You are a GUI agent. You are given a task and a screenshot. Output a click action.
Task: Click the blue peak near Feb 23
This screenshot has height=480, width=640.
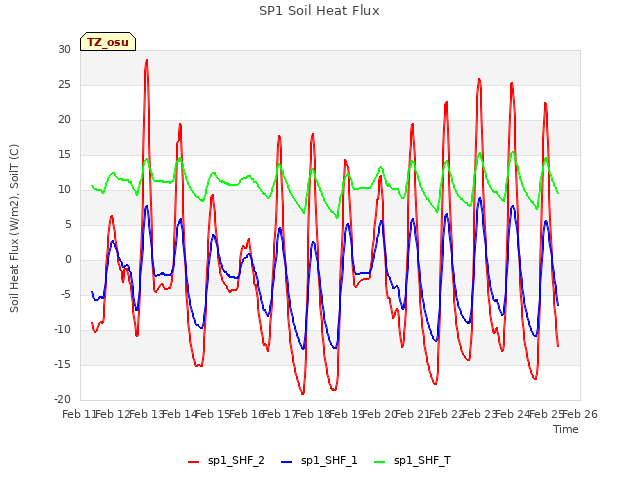tap(480, 198)
